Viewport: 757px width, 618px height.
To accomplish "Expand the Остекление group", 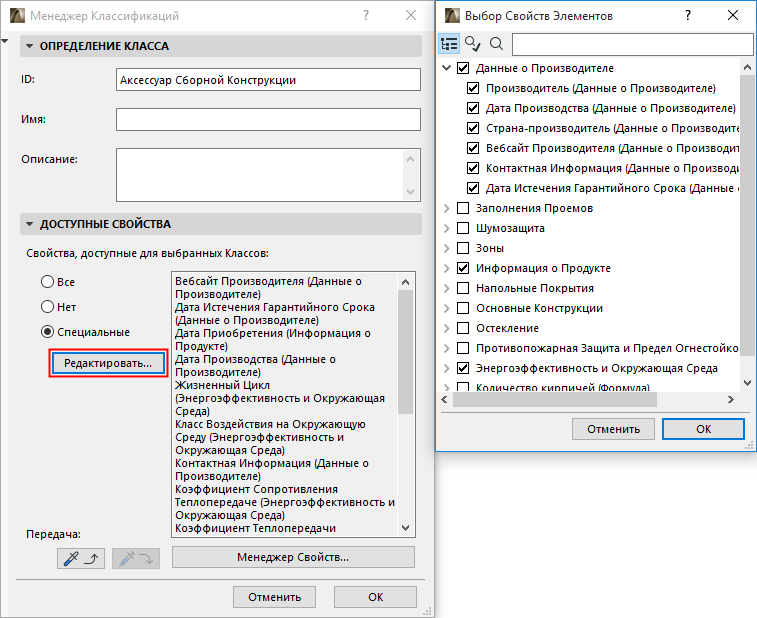I will click(447, 328).
